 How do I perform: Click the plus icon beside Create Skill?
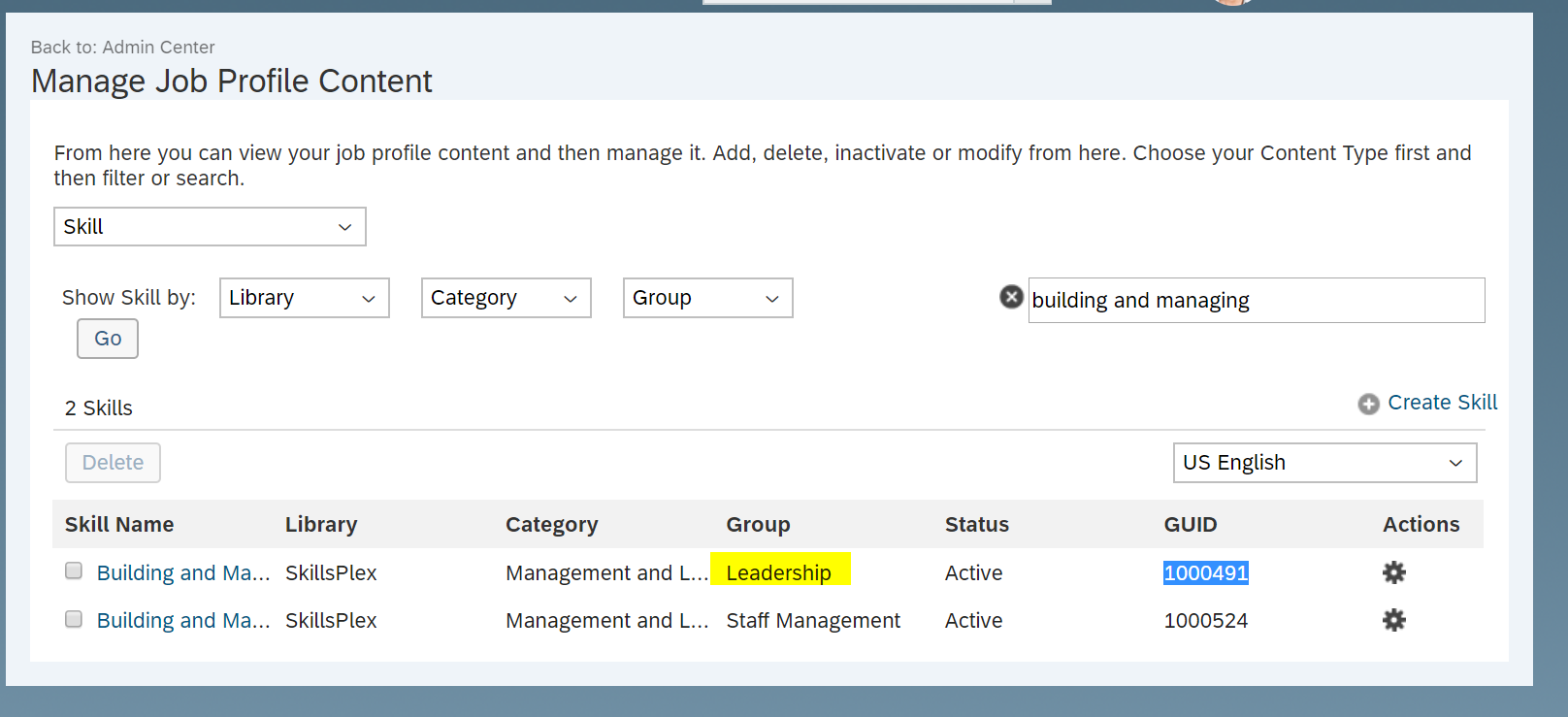coord(1368,404)
